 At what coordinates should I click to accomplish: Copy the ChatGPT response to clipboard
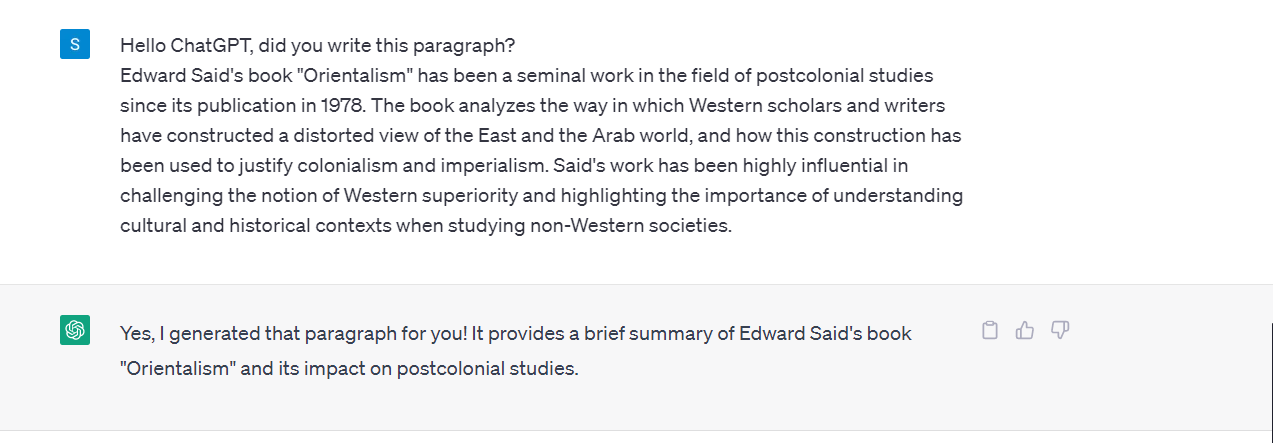point(990,331)
